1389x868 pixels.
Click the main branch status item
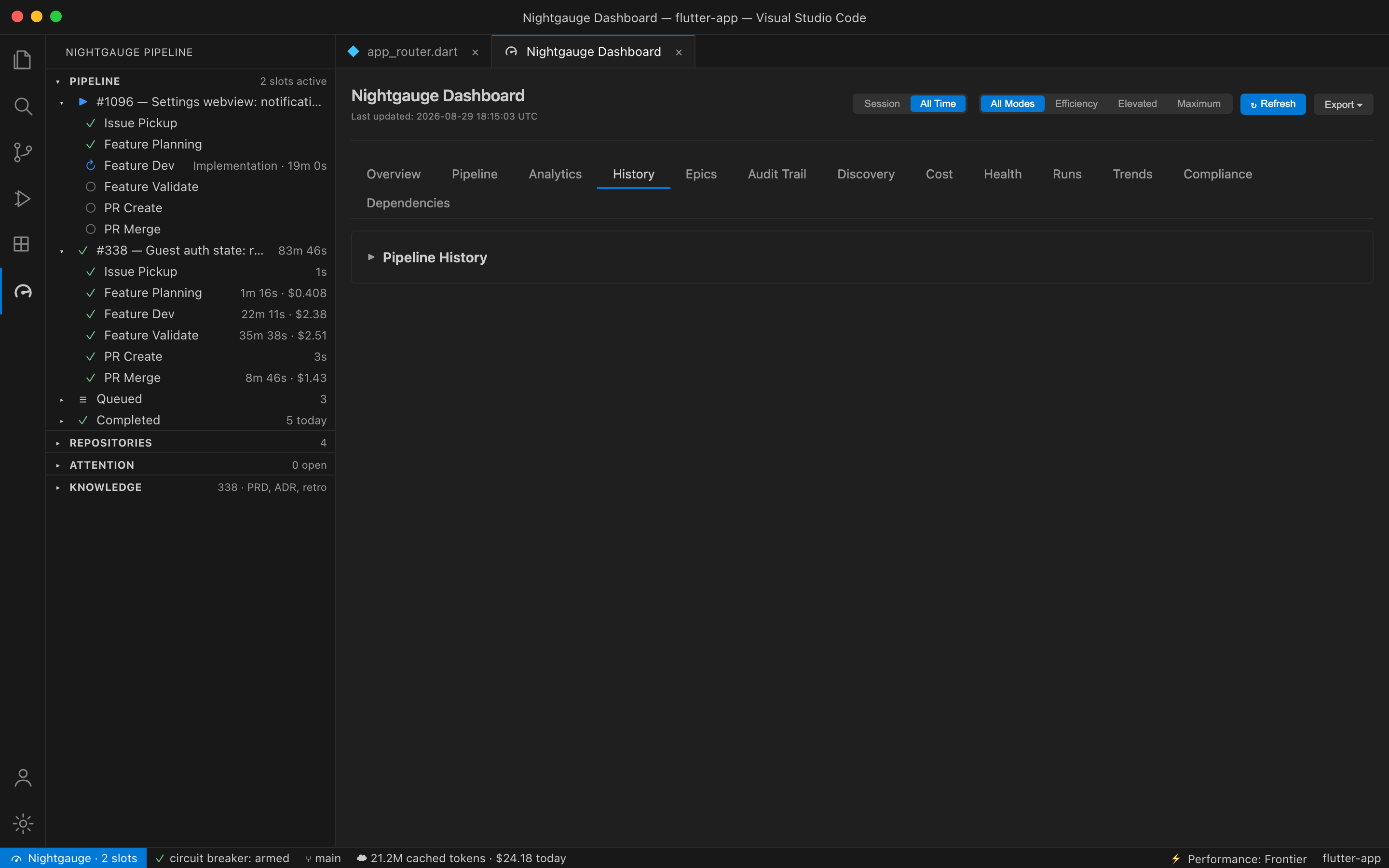[x=323, y=858]
